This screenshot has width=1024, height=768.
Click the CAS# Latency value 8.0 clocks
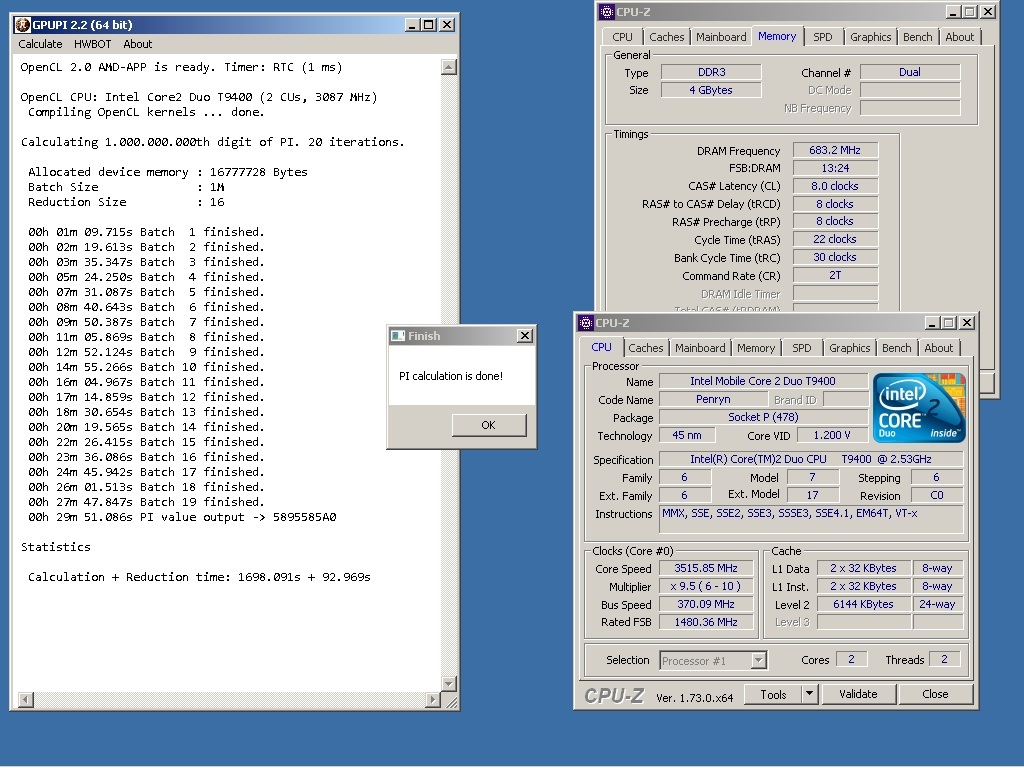point(835,186)
